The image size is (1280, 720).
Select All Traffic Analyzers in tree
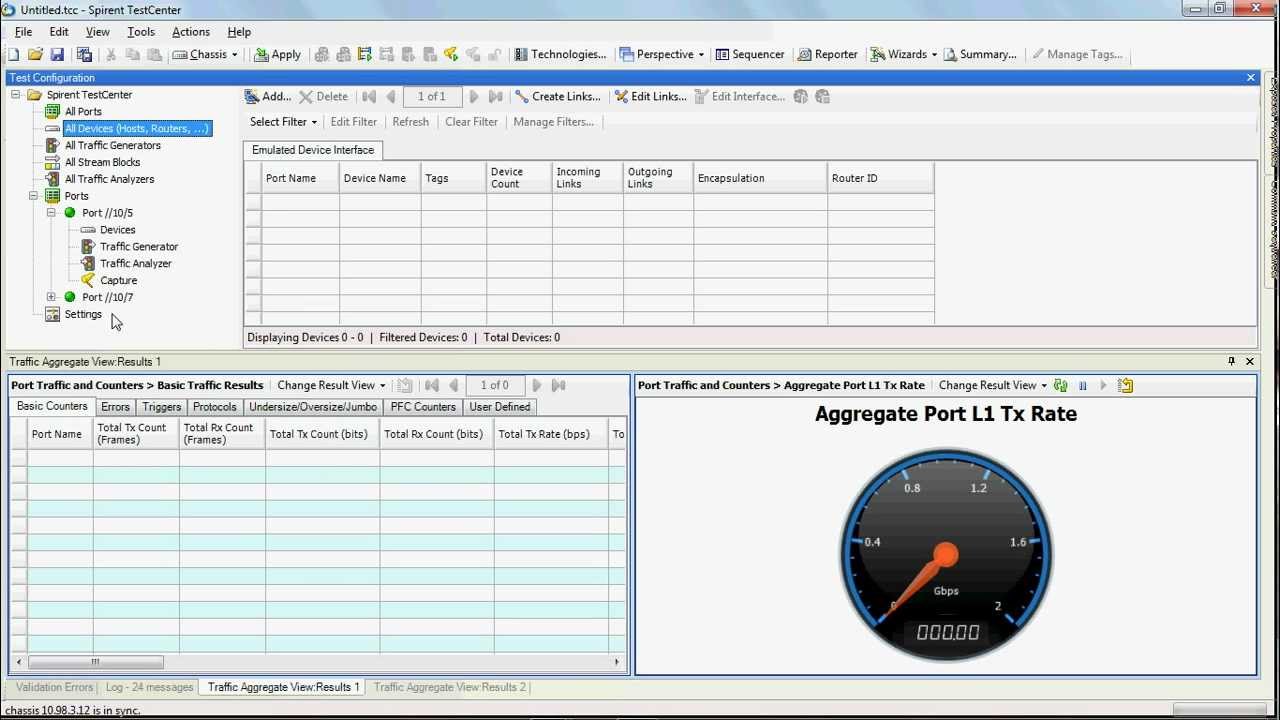109,179
